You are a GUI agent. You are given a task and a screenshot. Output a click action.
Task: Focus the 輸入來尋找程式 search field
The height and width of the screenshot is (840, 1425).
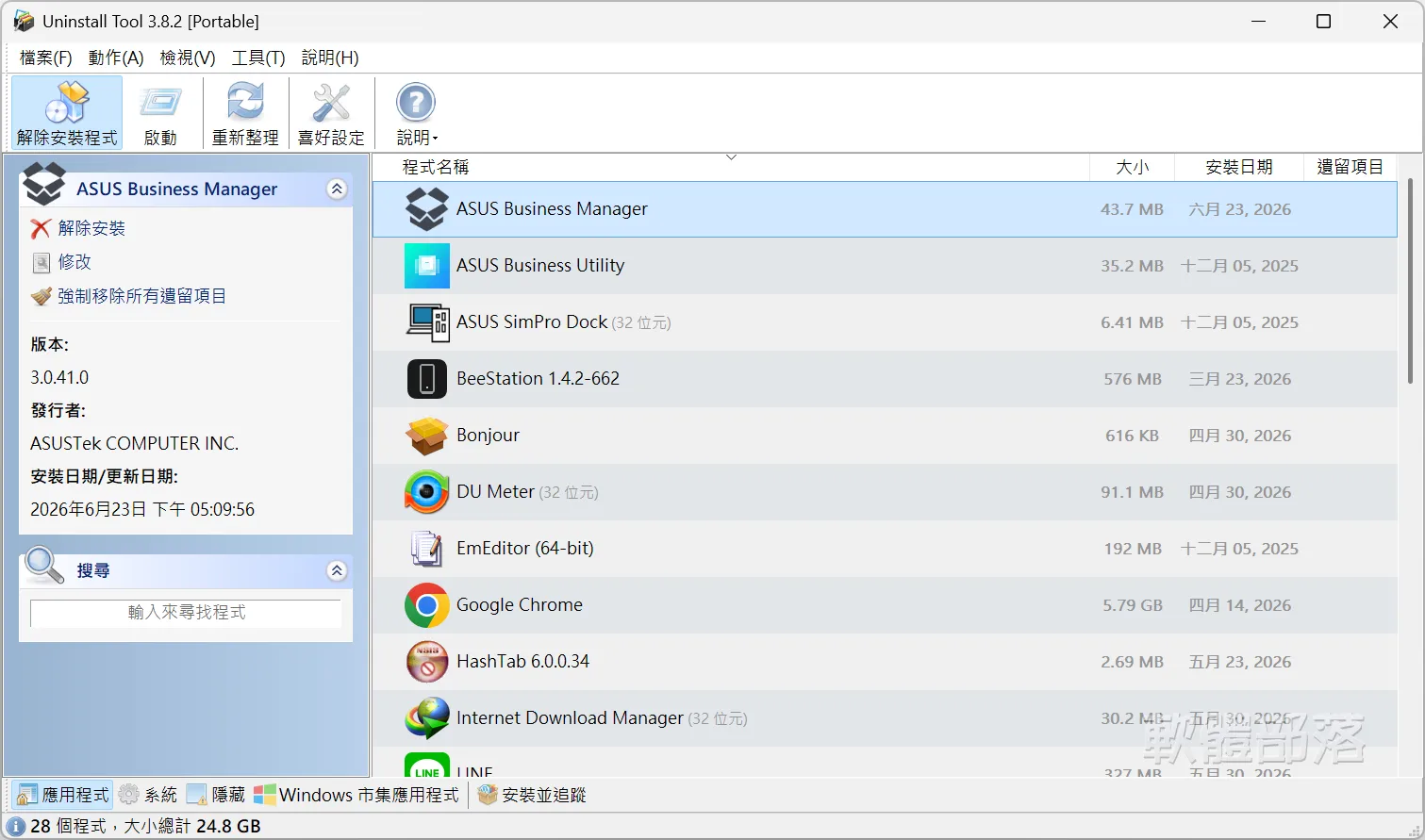tap(186, 613)
